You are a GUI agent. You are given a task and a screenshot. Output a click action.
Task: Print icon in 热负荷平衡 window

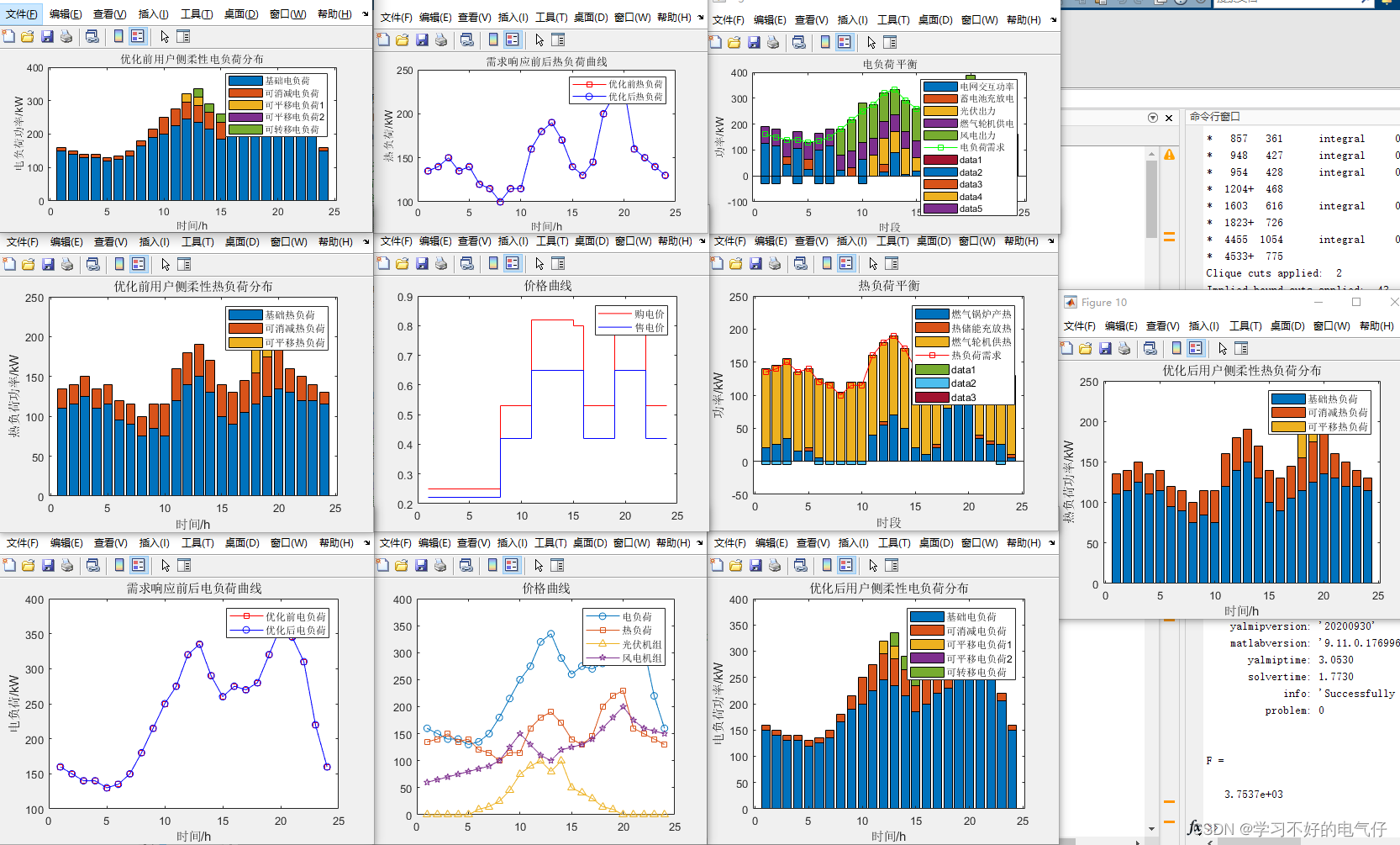[775, 263]
